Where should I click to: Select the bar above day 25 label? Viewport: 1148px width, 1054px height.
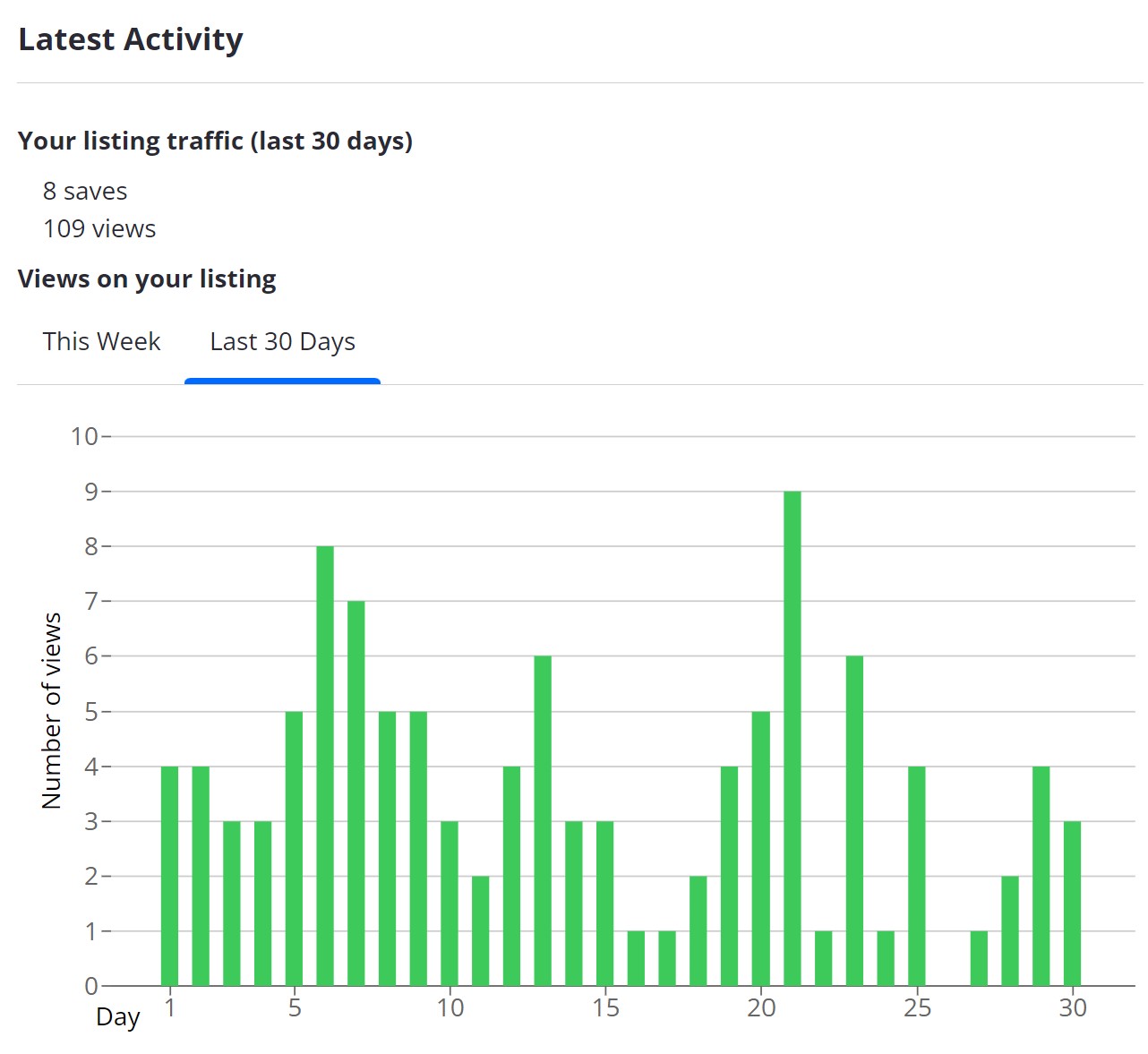(917, 876)
